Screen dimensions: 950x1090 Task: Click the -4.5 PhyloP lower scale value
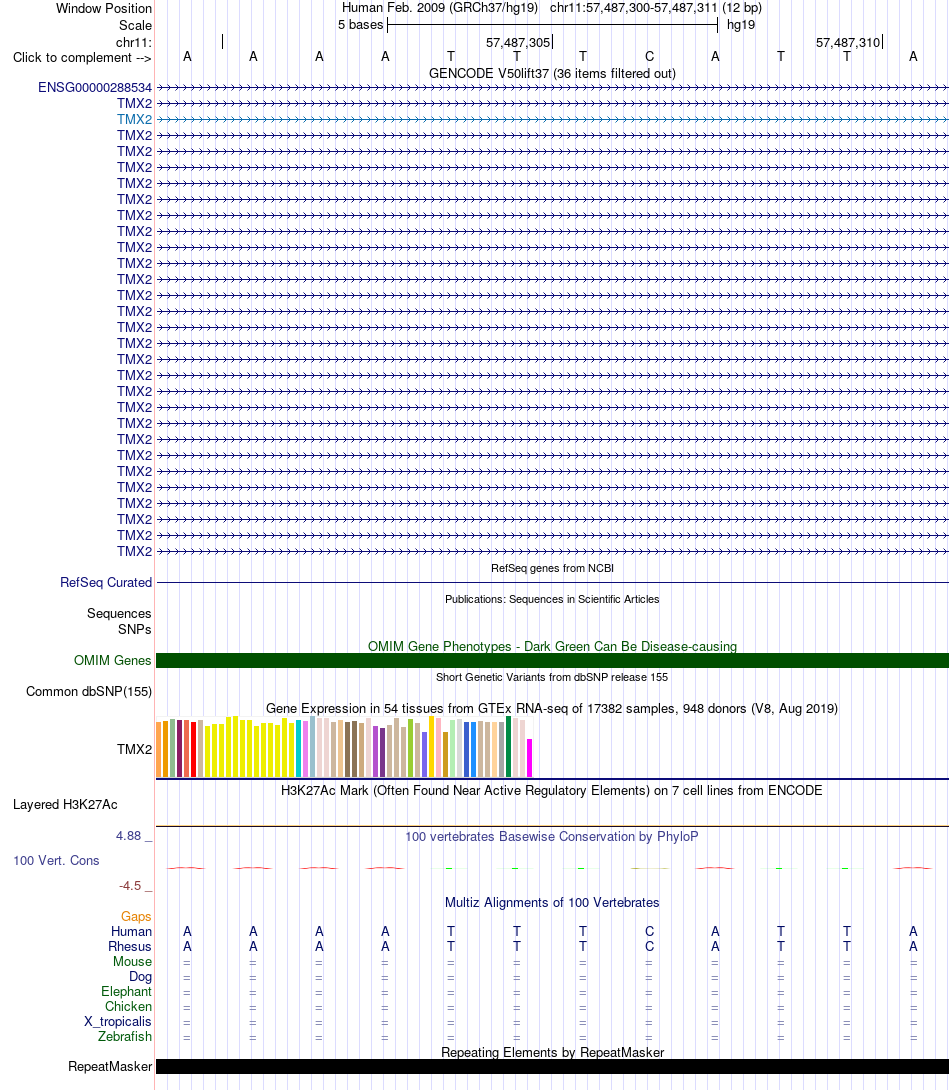point(130,886)
